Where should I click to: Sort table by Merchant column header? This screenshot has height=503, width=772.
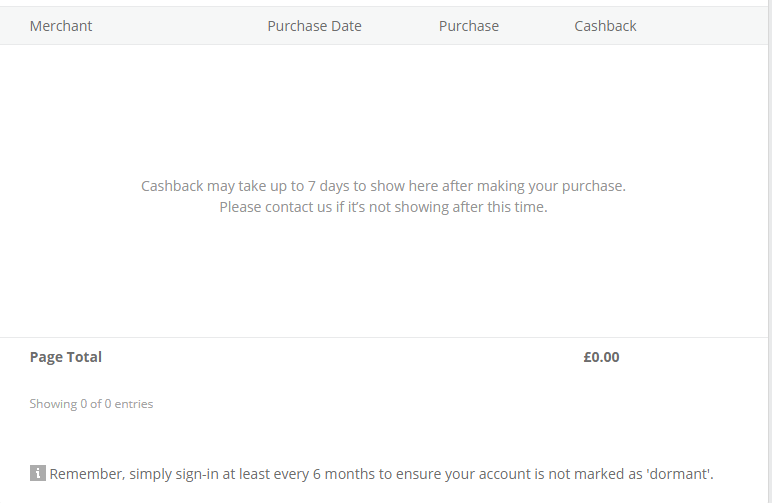click(61, 26)
